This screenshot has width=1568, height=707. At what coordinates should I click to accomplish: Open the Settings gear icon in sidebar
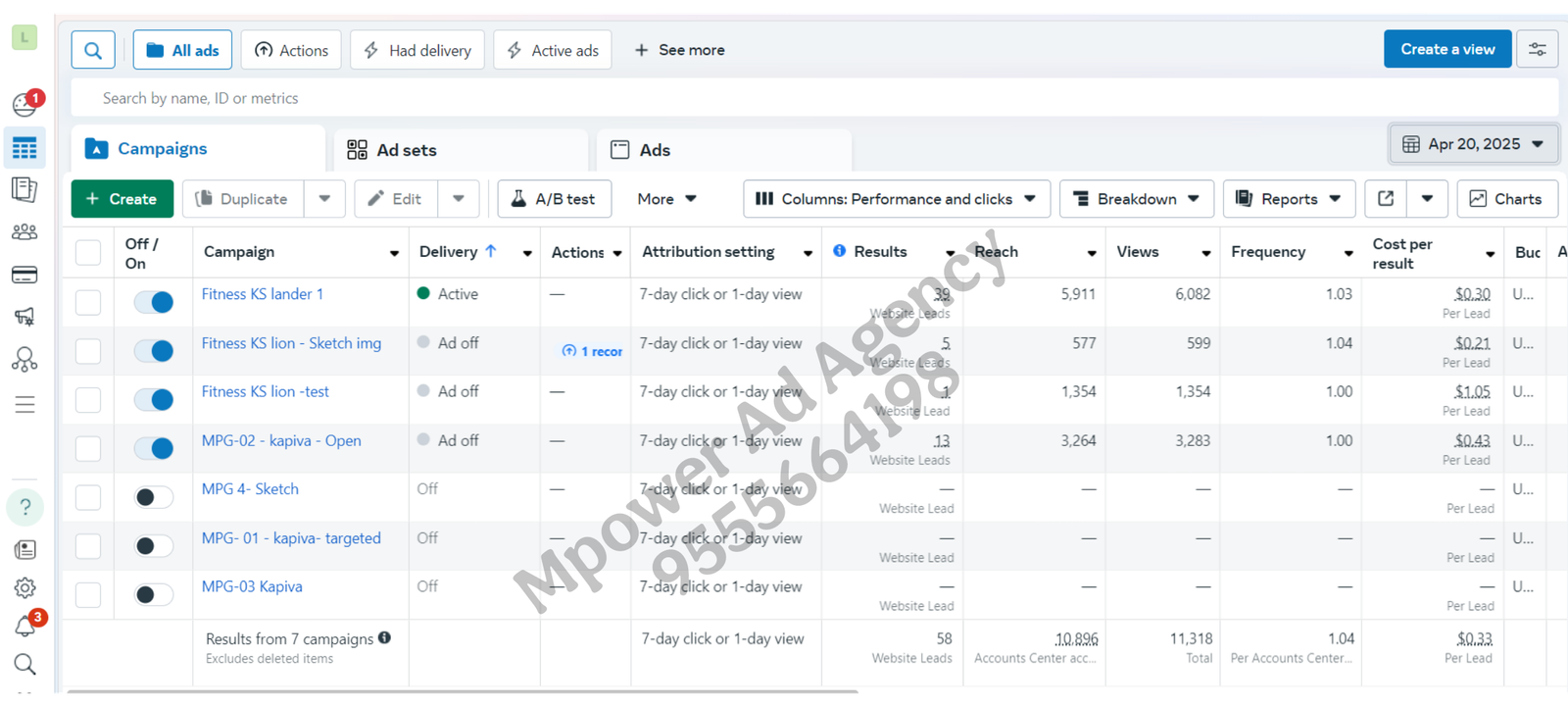(x=25, y=587)
